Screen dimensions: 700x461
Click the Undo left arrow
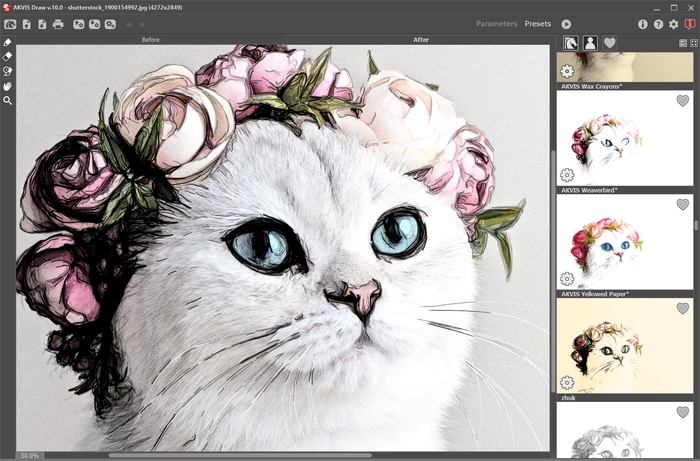pos(129,24)
